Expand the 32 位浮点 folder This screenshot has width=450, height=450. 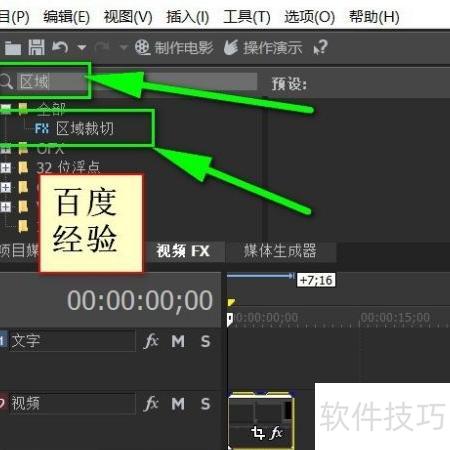pyautogui.click(x=6, y=168)
